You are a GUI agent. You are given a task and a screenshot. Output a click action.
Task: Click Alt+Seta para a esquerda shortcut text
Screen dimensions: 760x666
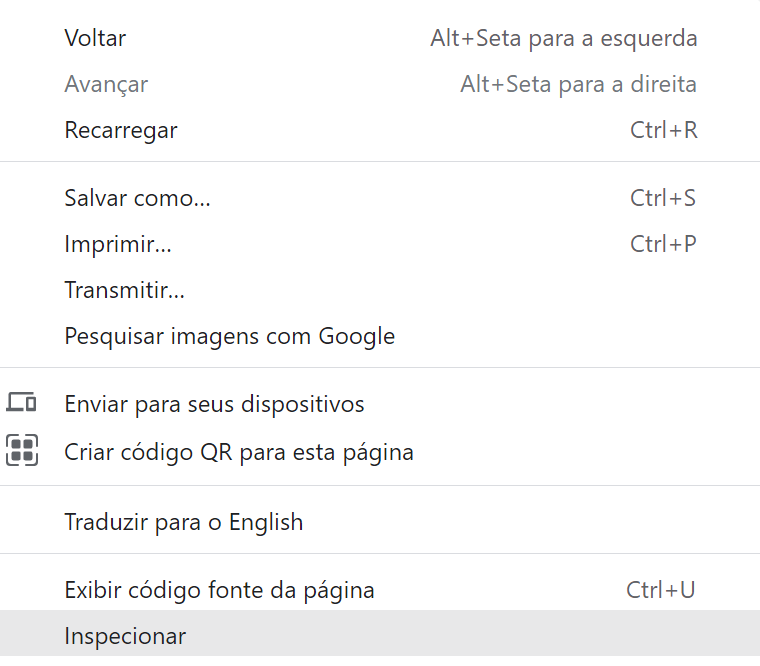click(564, 38)
